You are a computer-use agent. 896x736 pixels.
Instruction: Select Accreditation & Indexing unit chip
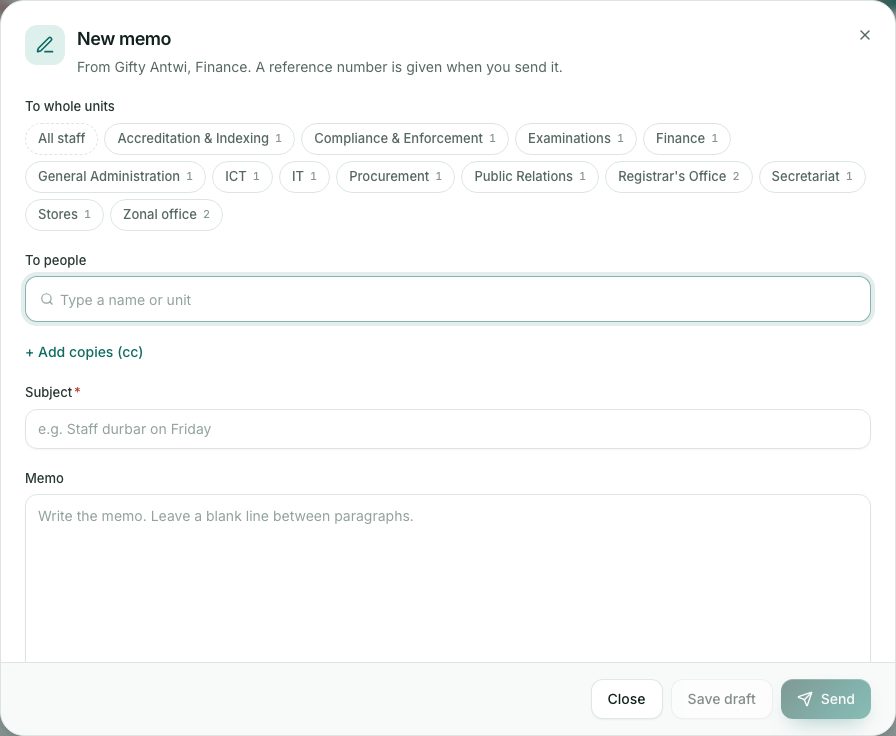199,139
